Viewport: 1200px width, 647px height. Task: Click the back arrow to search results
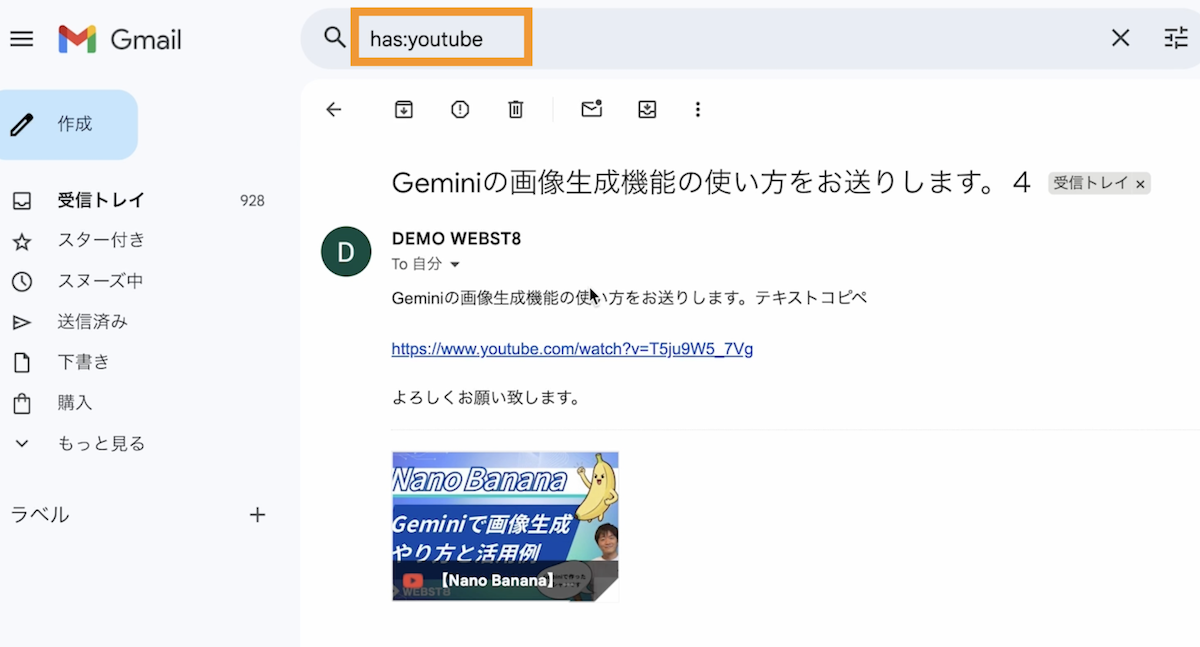334,110
